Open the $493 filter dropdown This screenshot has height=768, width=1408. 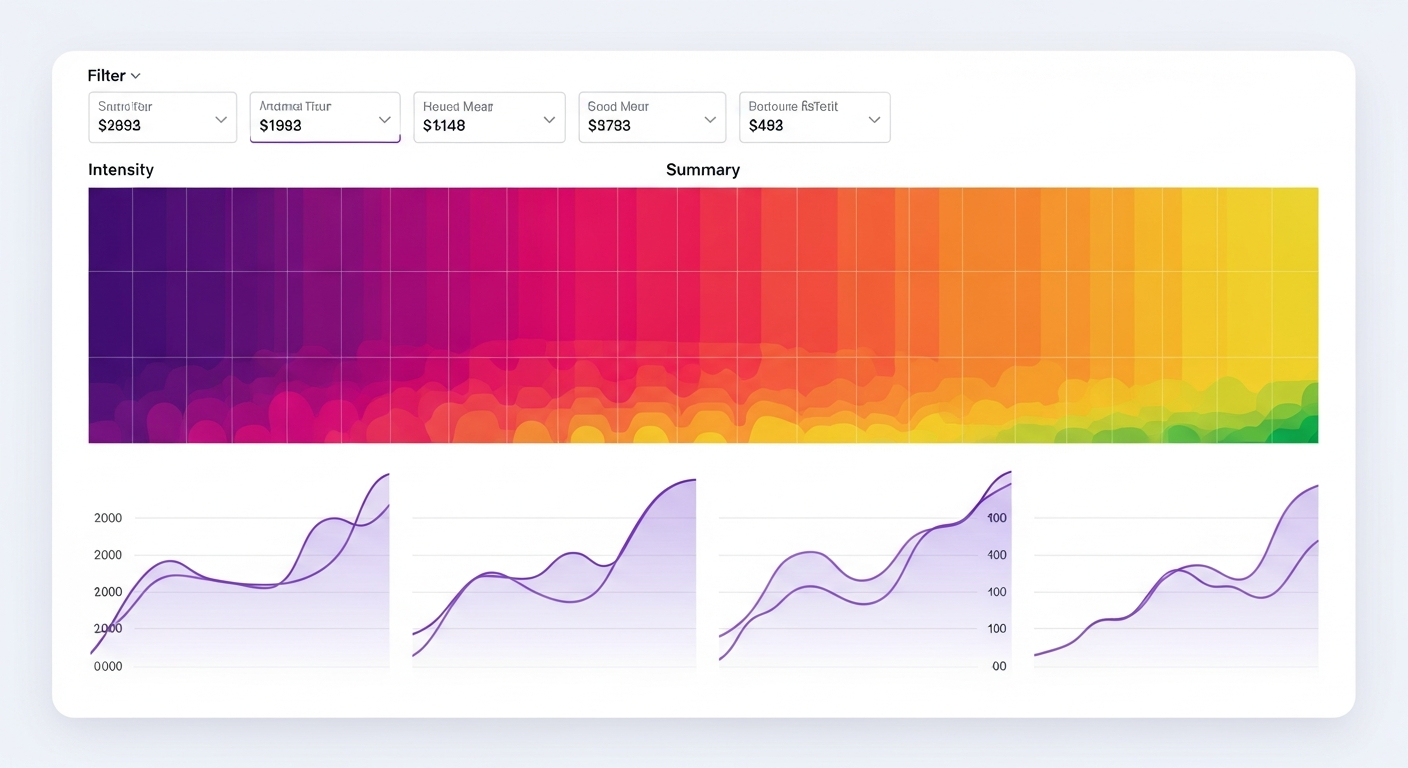tap(813, 117)
